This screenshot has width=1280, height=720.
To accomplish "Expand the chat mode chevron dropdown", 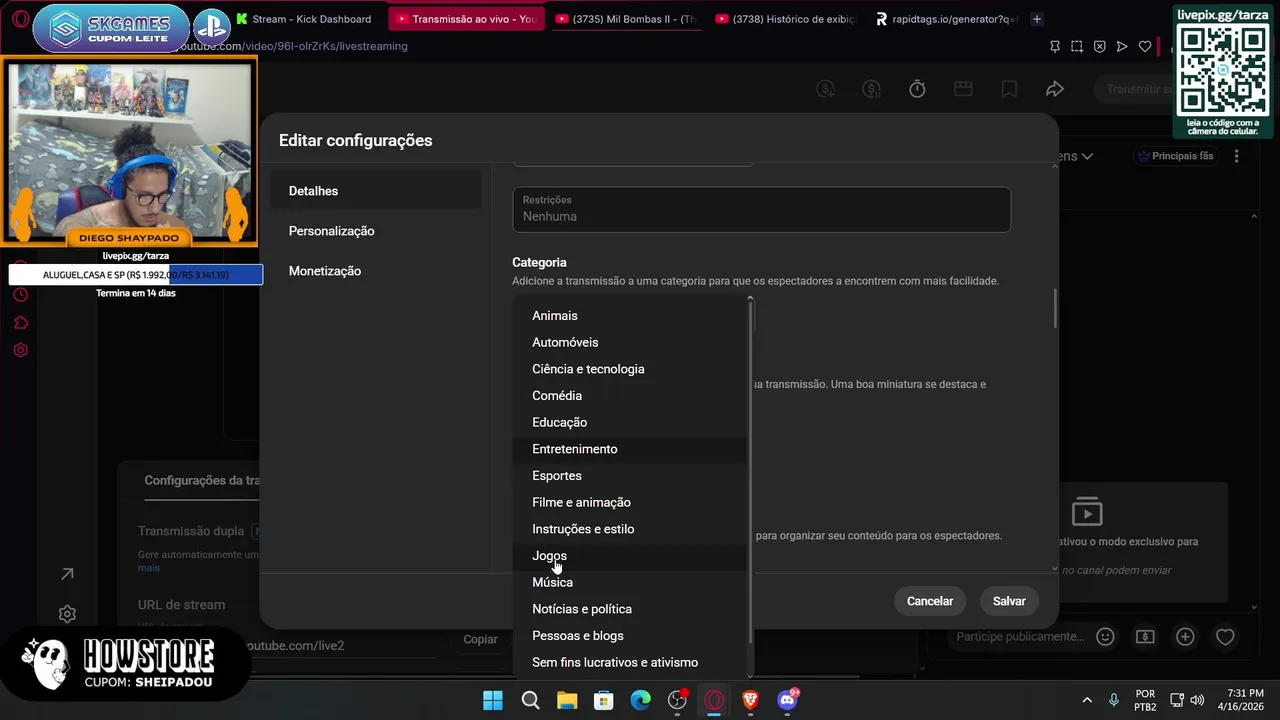I will (x=1087, y=156).
